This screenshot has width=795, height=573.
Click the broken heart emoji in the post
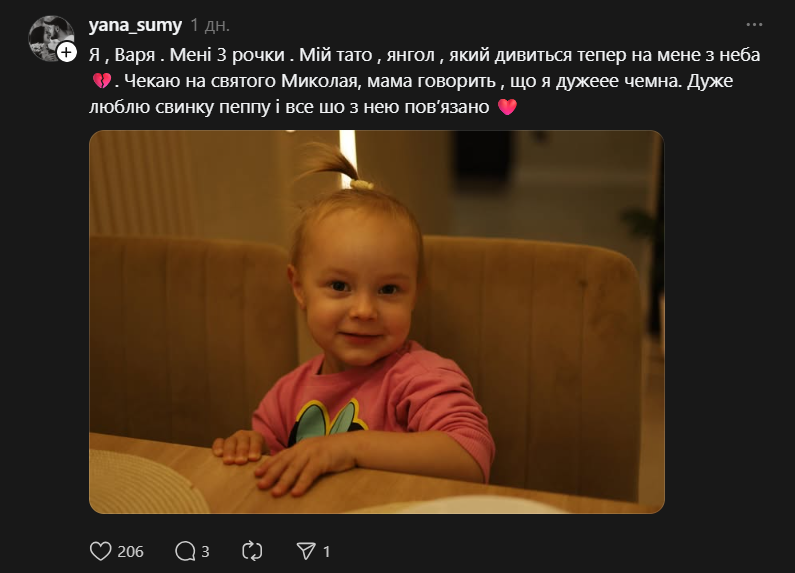pyautogui.click(x=100, y=80)
